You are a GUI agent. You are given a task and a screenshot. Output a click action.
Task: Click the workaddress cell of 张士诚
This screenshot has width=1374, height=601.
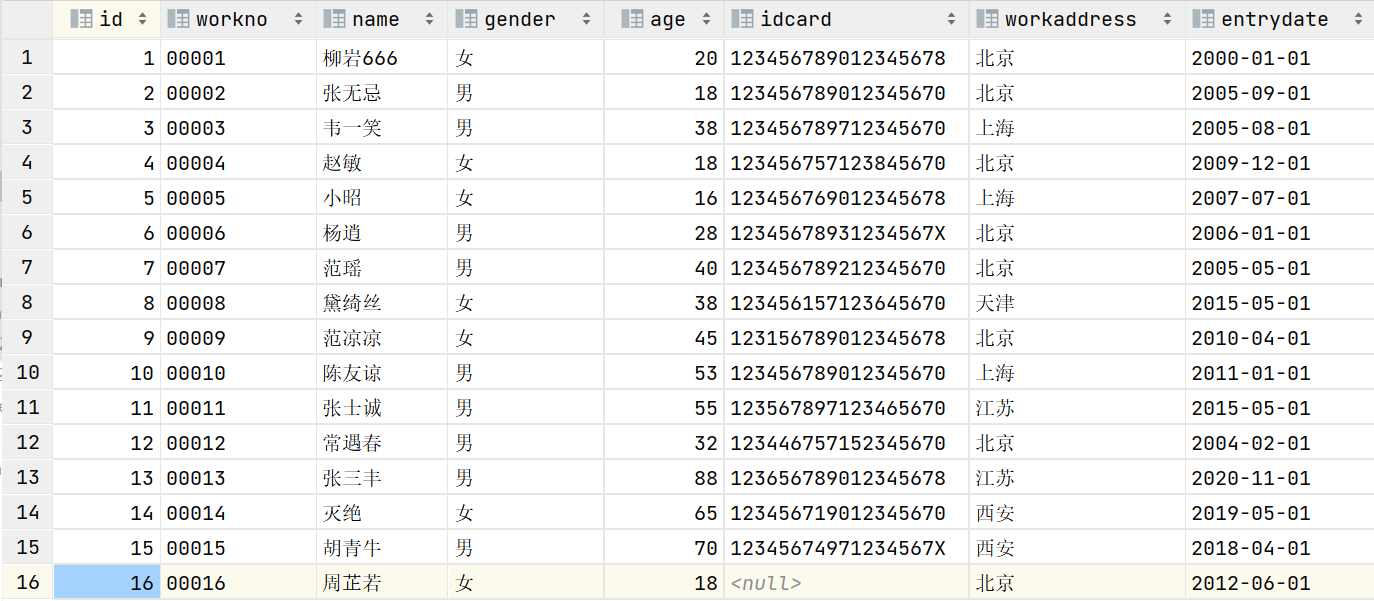point(1076,408)
